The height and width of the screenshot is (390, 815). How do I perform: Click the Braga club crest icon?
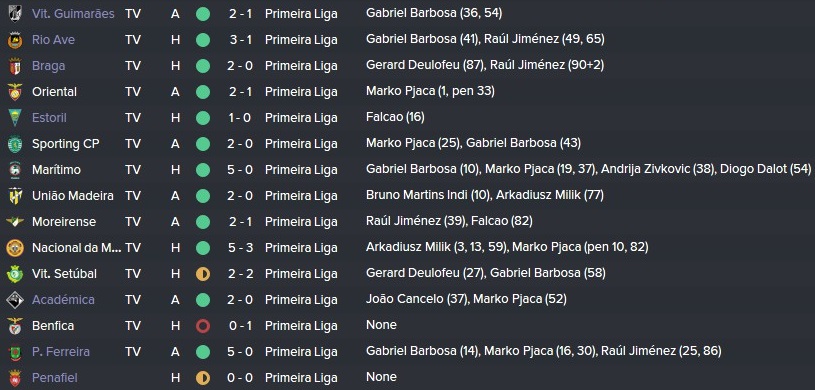(x=15, y=66)
